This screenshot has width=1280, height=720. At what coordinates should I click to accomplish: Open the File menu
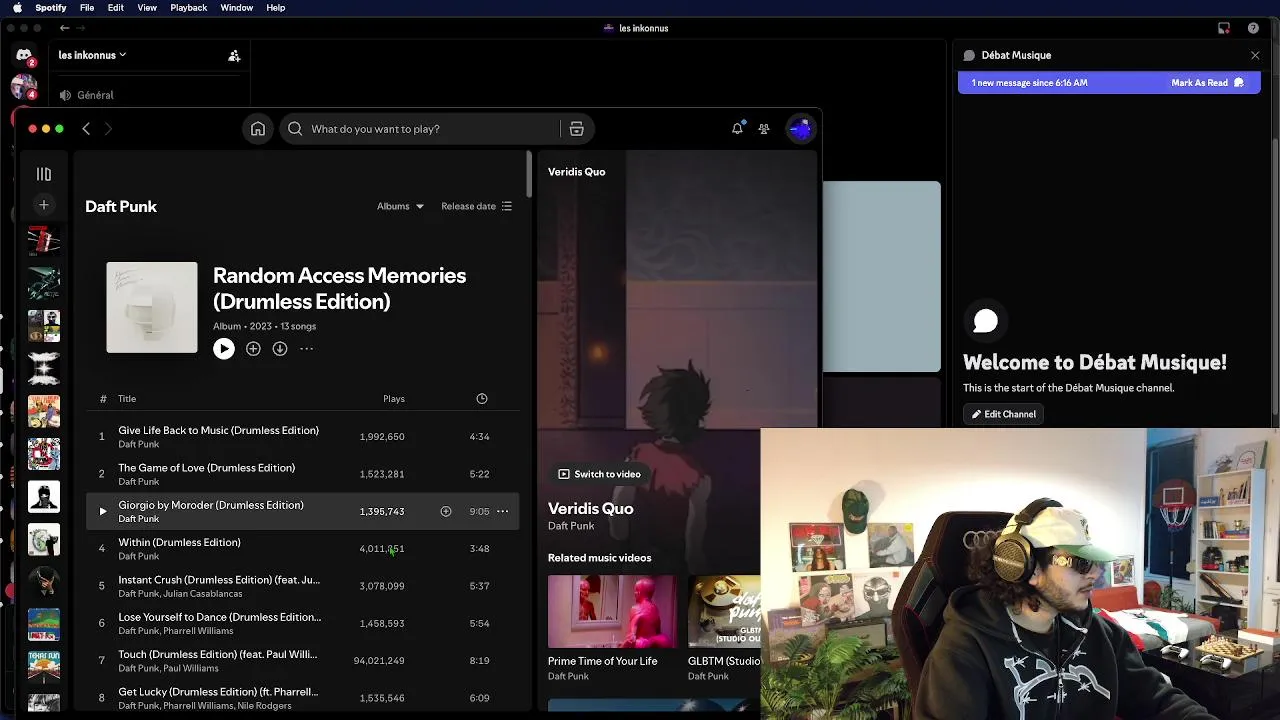point(87,8)
